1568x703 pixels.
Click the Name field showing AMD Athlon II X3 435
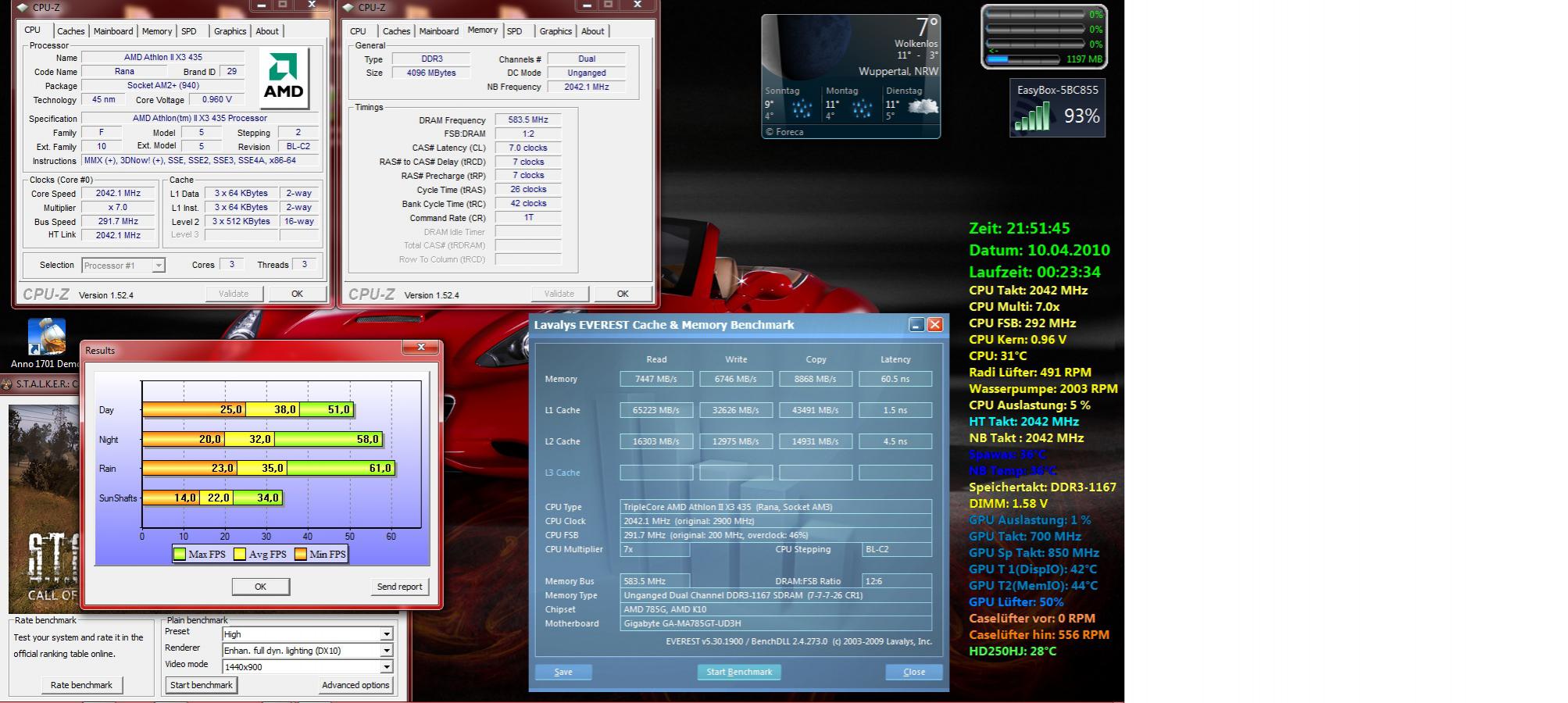(x=163, y=57)
